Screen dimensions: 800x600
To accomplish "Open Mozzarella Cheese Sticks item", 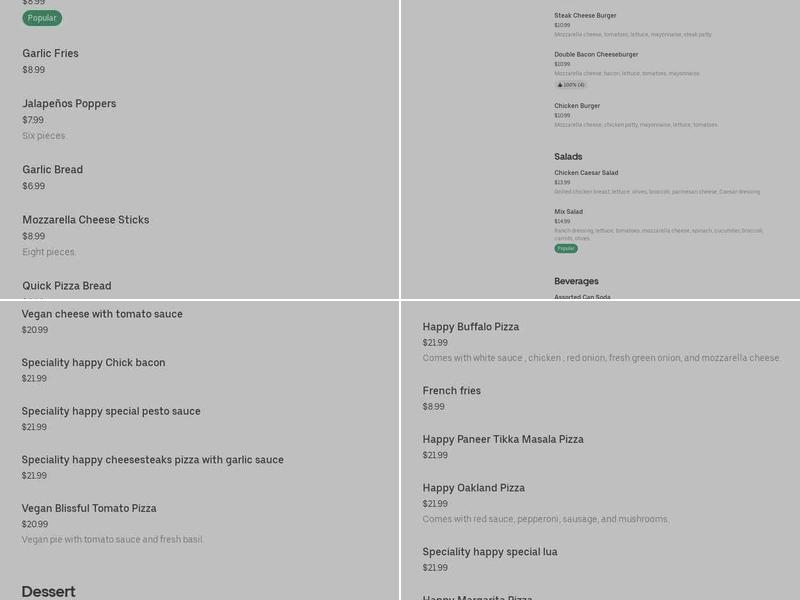I will tap(85, 220).
